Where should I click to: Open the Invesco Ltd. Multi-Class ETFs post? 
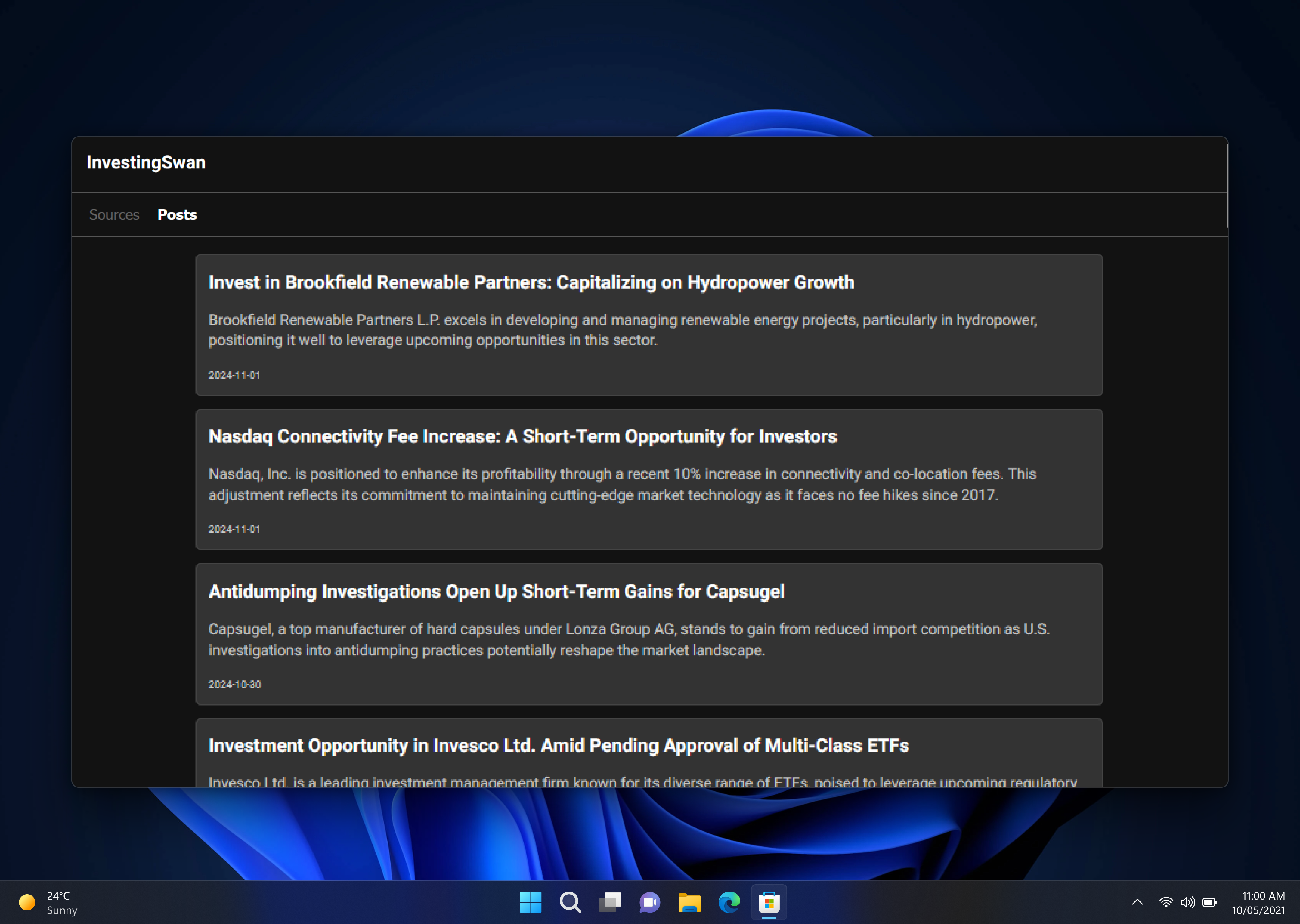pos(558,745)
